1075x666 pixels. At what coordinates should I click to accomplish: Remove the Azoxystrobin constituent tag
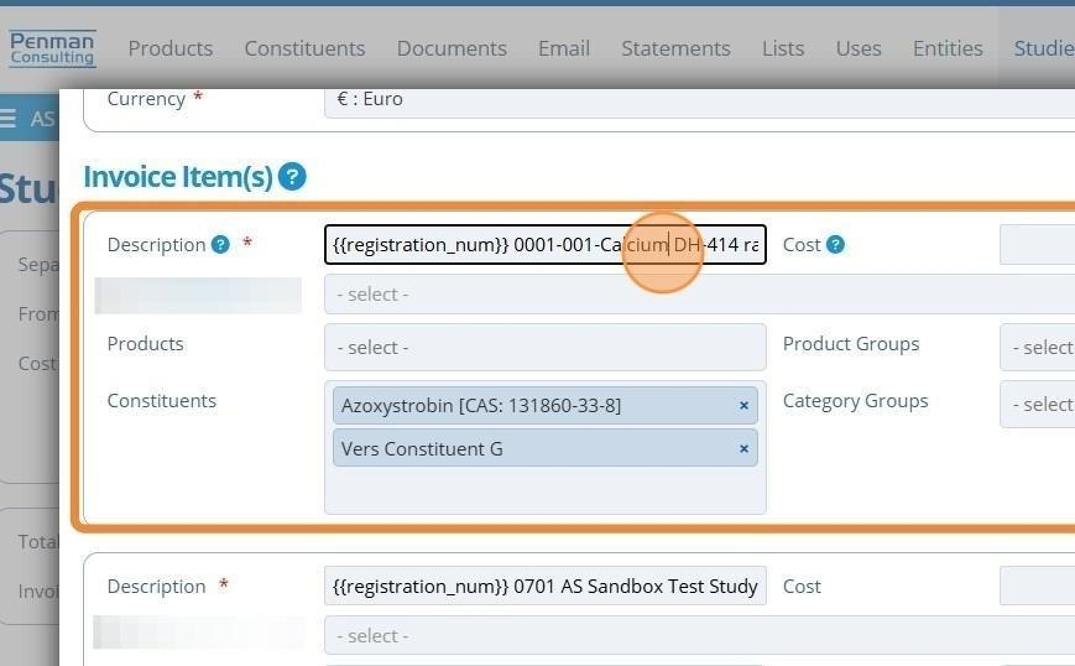pyautogui.click(x=744, y=406)
